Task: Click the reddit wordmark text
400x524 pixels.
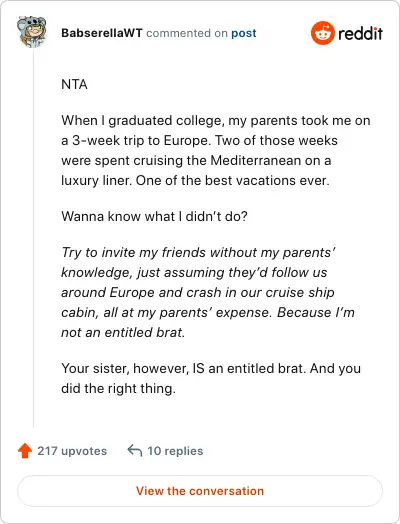Action: coord(360,33)
